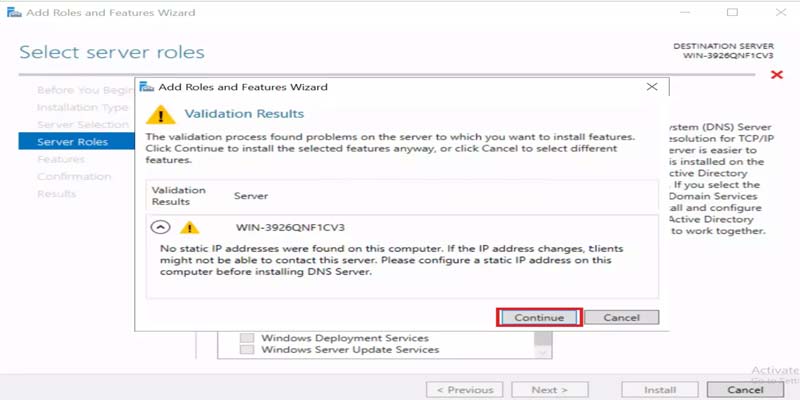The width and height of the screenshot is (800, 400).
Task: Click the roles list scroll down arrow
Action: click(543, 352)
